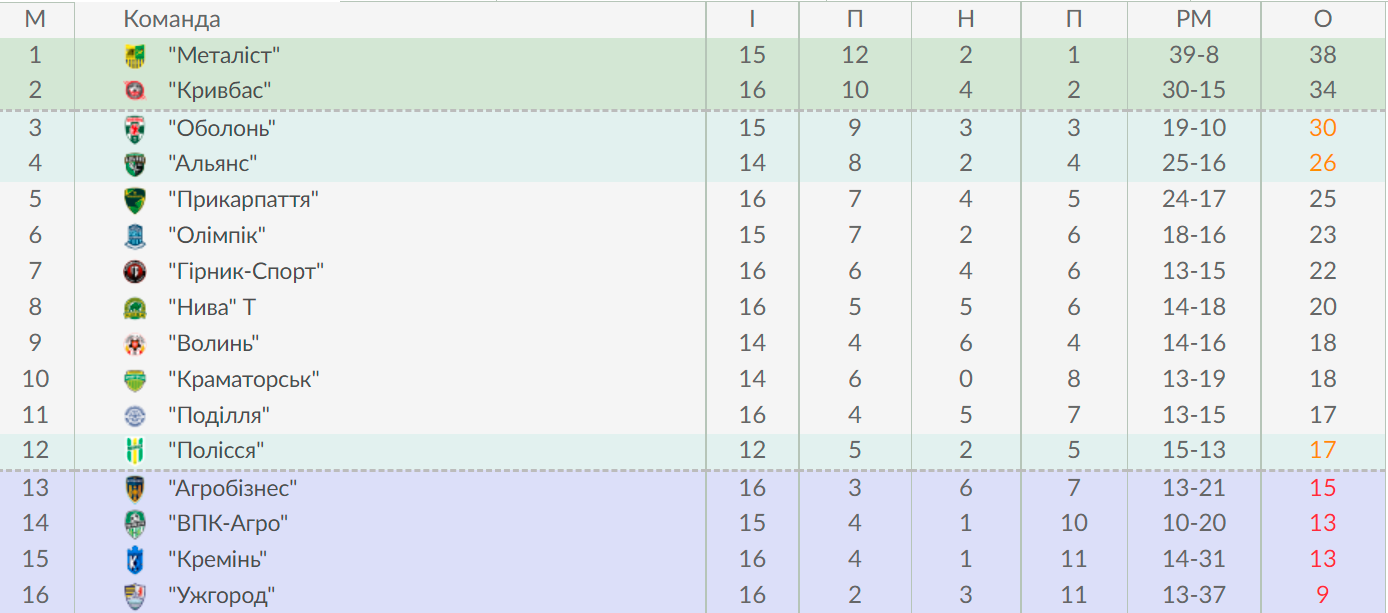Click the О points column header
This screenshot has width=1388, height=613.
click(x=1323, y=19)
